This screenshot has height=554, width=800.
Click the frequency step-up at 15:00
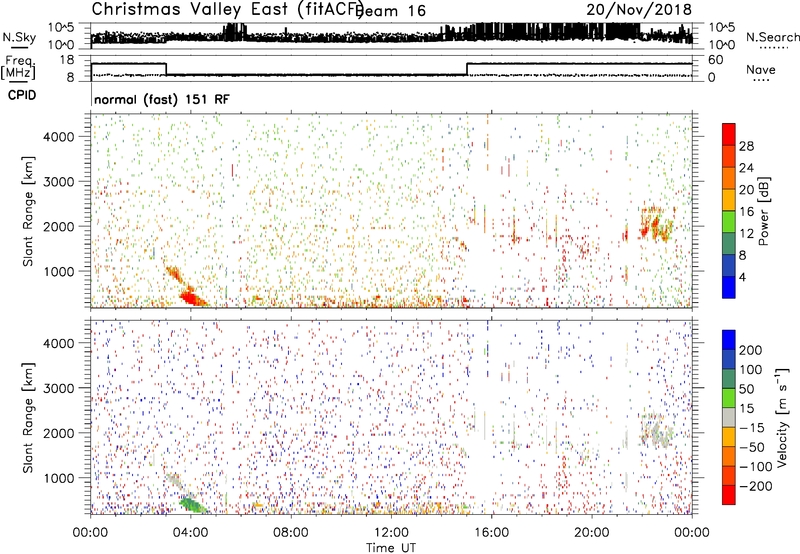pyautogui.click(x=467, y=69)
